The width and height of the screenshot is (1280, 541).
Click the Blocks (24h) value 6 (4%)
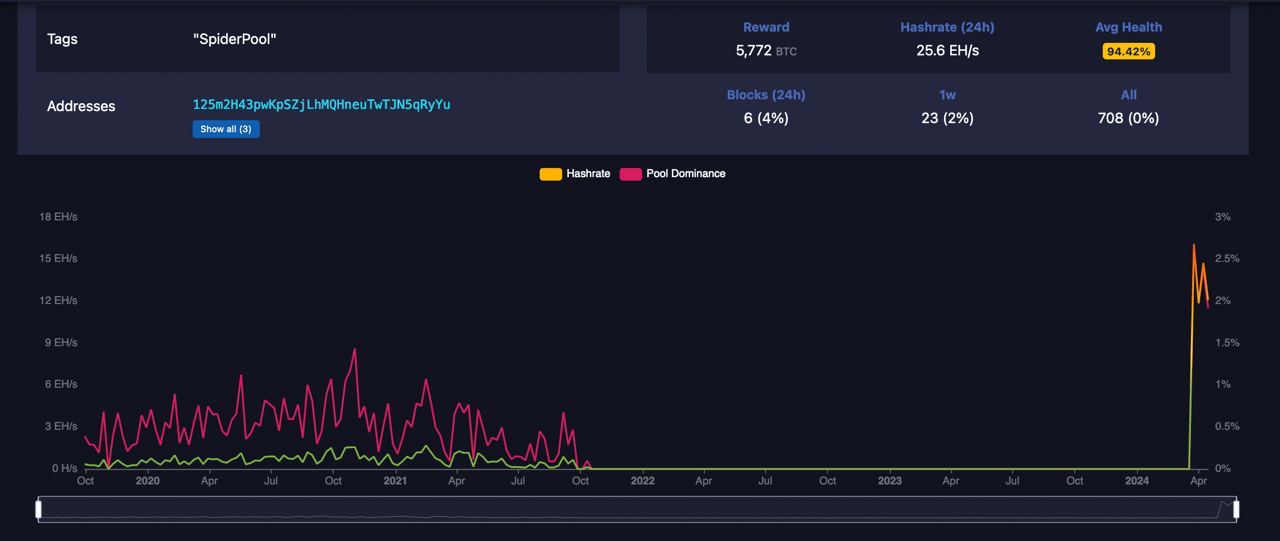766,118
